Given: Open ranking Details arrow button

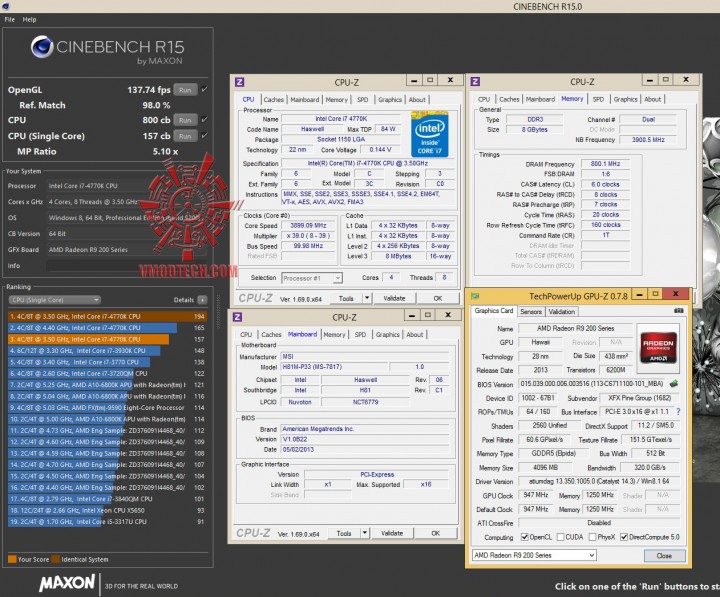Looking at the screenshot, I should click(x=202, y=300).
